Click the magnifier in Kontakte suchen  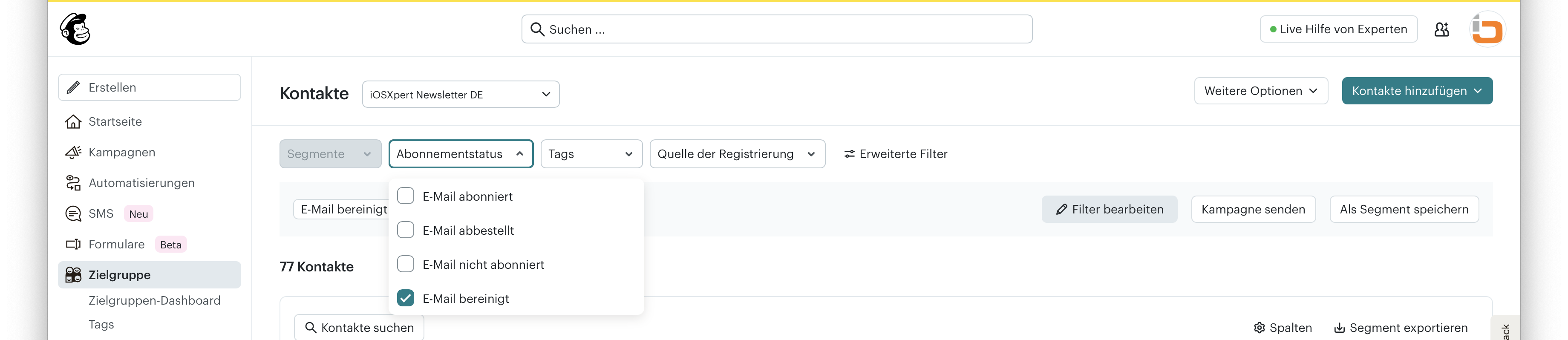(311, 328)
